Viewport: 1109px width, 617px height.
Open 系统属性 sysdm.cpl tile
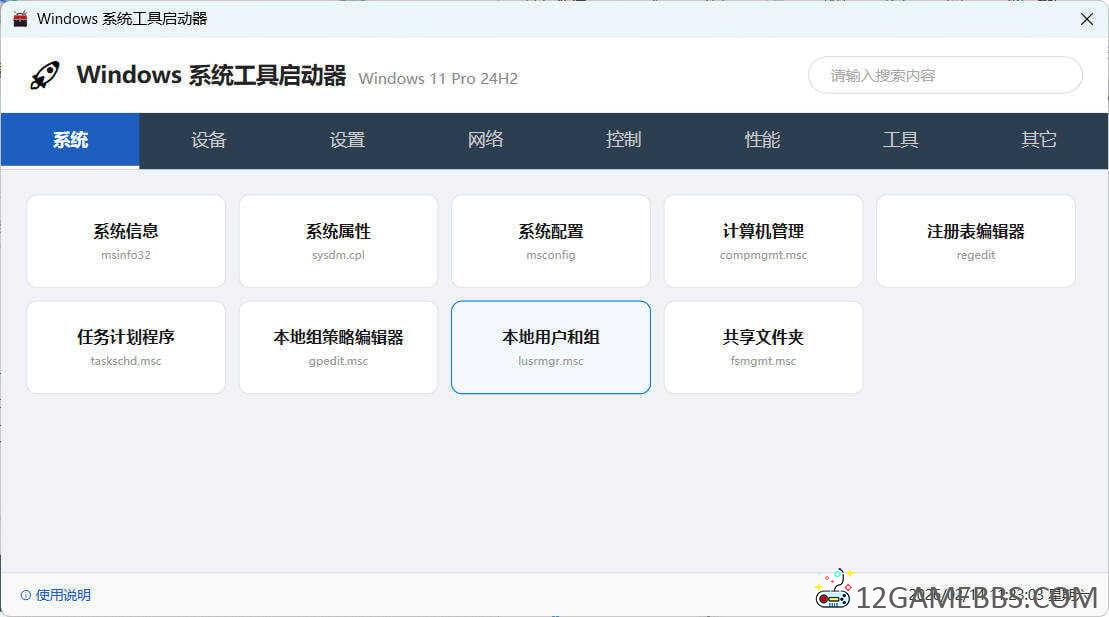[338, 241]
